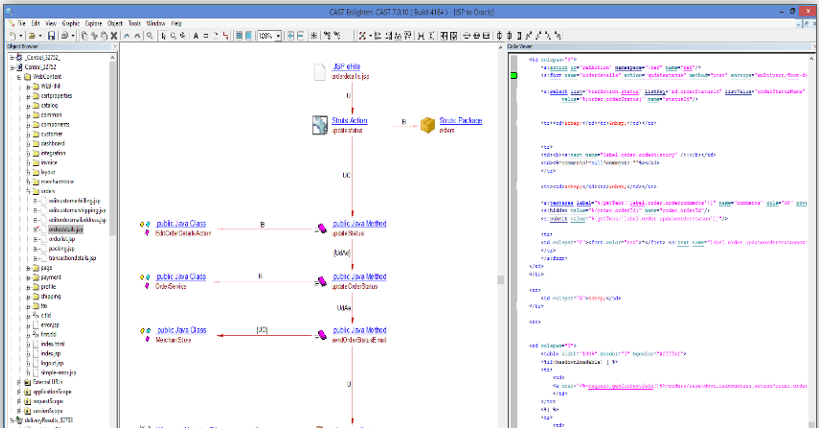The width and height of the screenshot is (819, 428).
Task: Click the Struts Package link
Action: tap(461, 121)
